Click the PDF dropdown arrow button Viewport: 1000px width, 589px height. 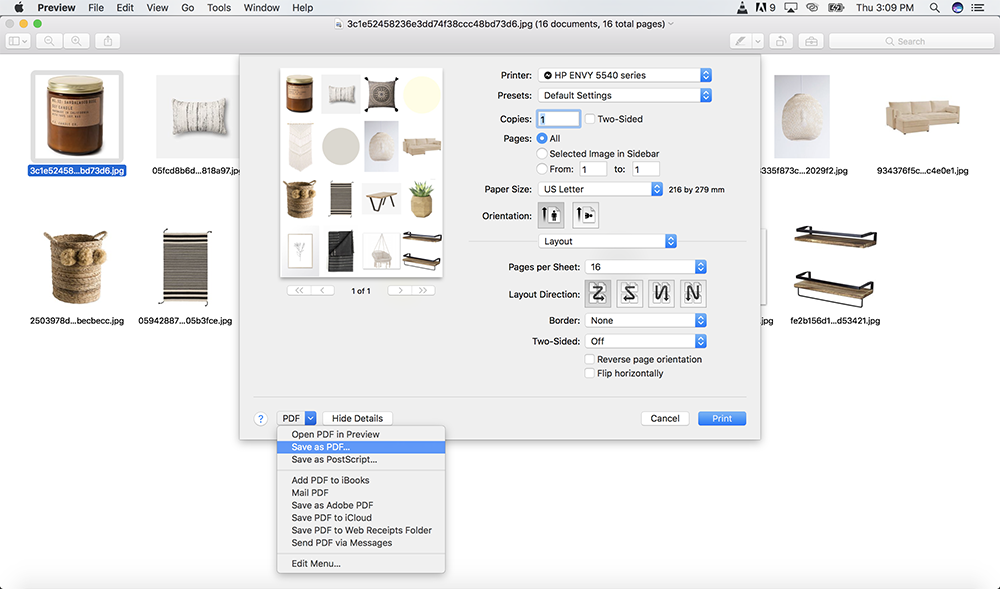click(311, 419)
